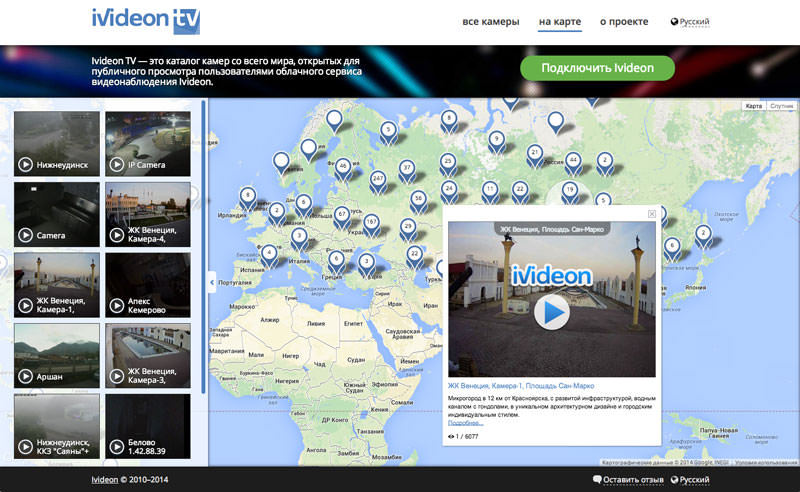The height and width of the screenshot is (492, 800).
Task: Open the Русский language selector in header
Action: [690, 21]
